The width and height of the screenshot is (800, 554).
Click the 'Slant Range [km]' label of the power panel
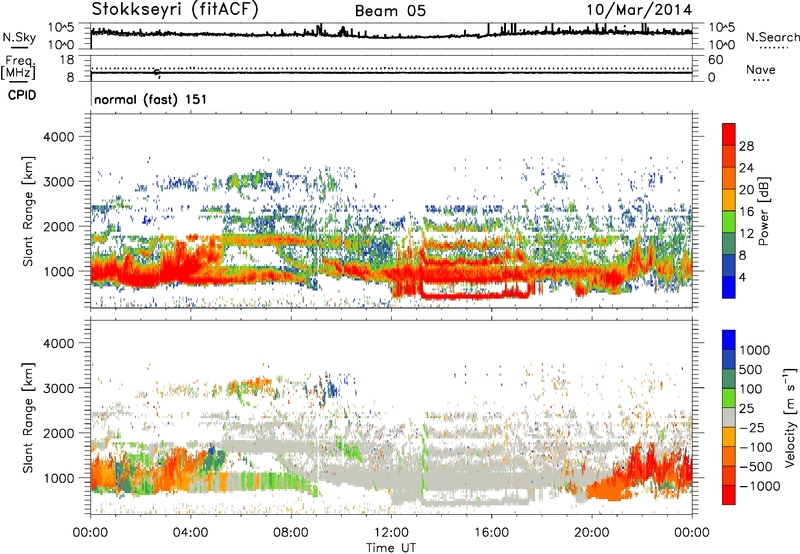point(28,211)
